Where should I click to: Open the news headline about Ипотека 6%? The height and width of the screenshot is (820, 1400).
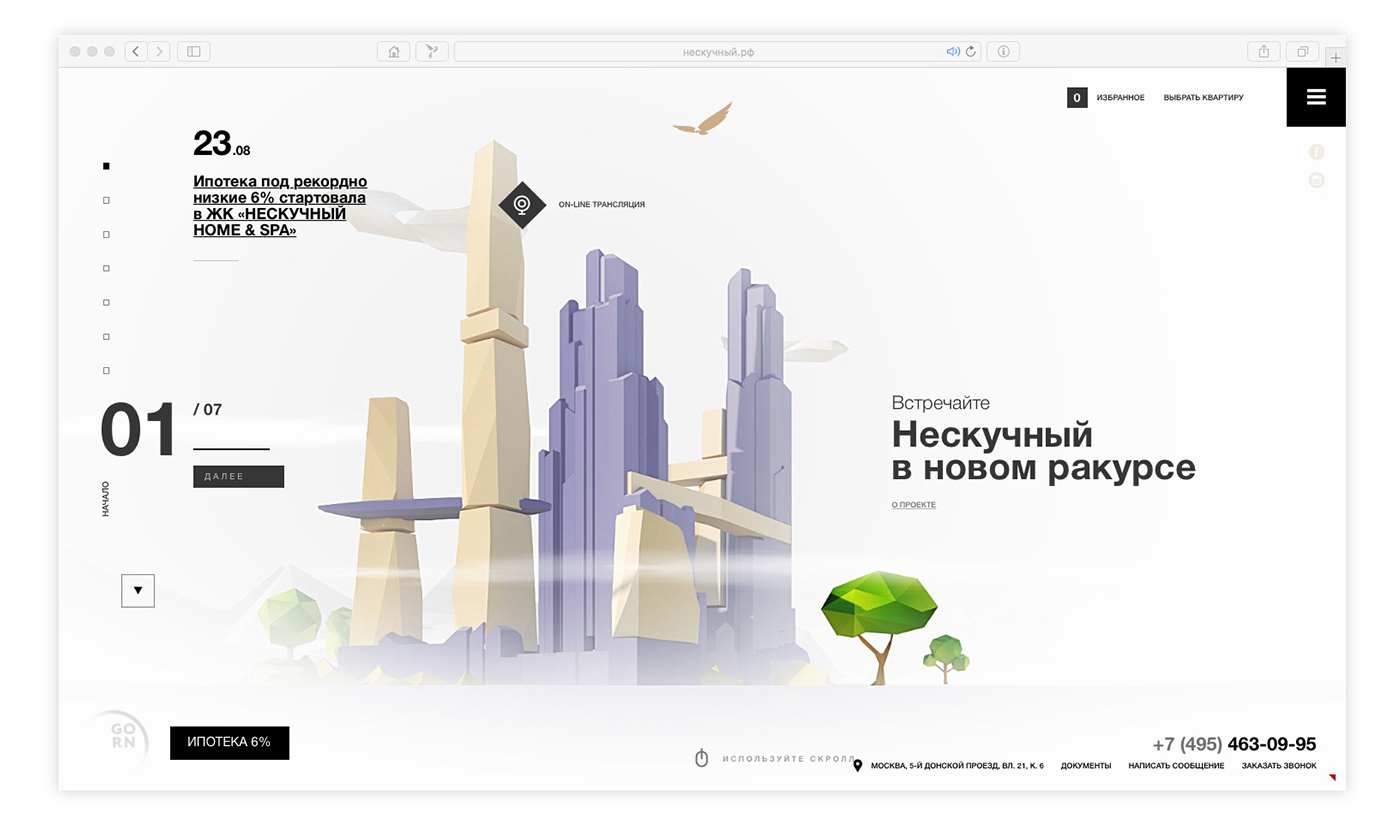(x=280, y=206)
